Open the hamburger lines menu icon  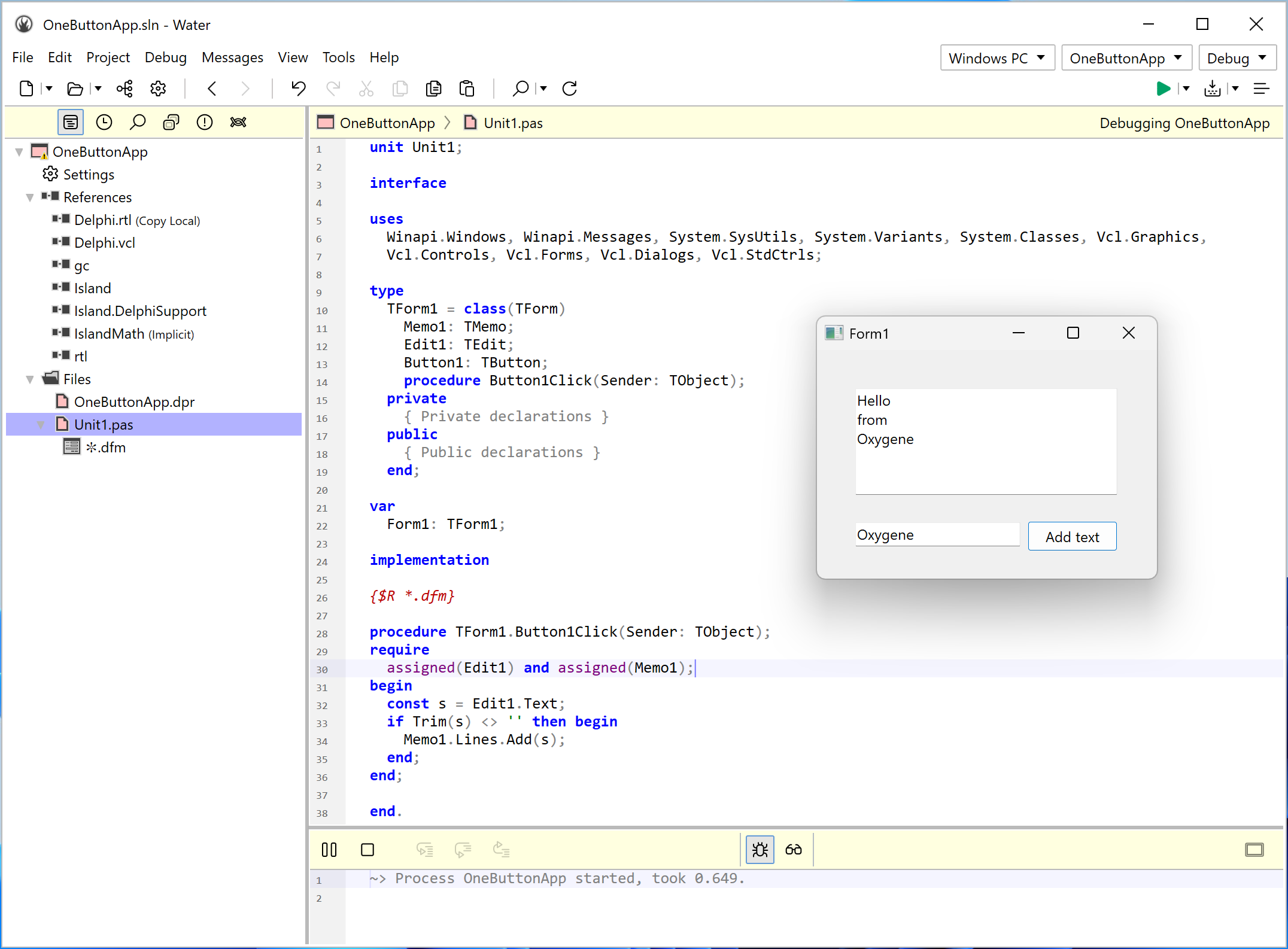click(1262, 89)
